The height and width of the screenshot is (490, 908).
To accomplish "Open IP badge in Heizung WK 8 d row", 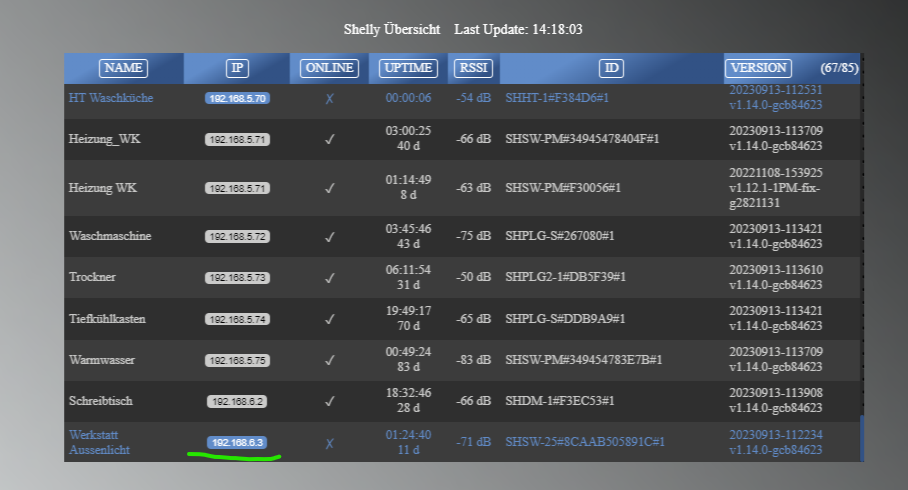I will tap(237, 188).
